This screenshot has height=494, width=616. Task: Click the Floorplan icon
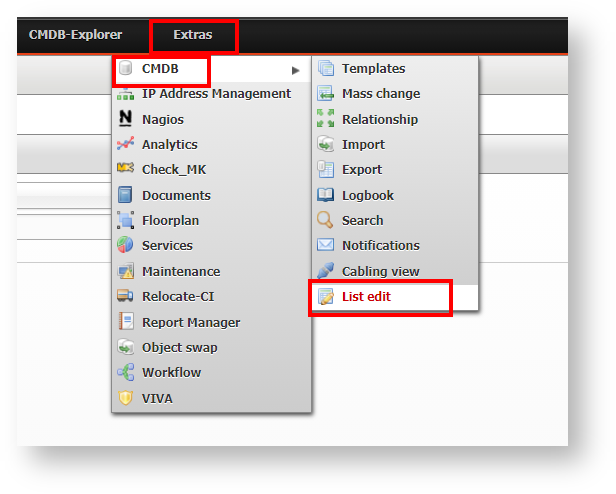(x=125, y=220)
